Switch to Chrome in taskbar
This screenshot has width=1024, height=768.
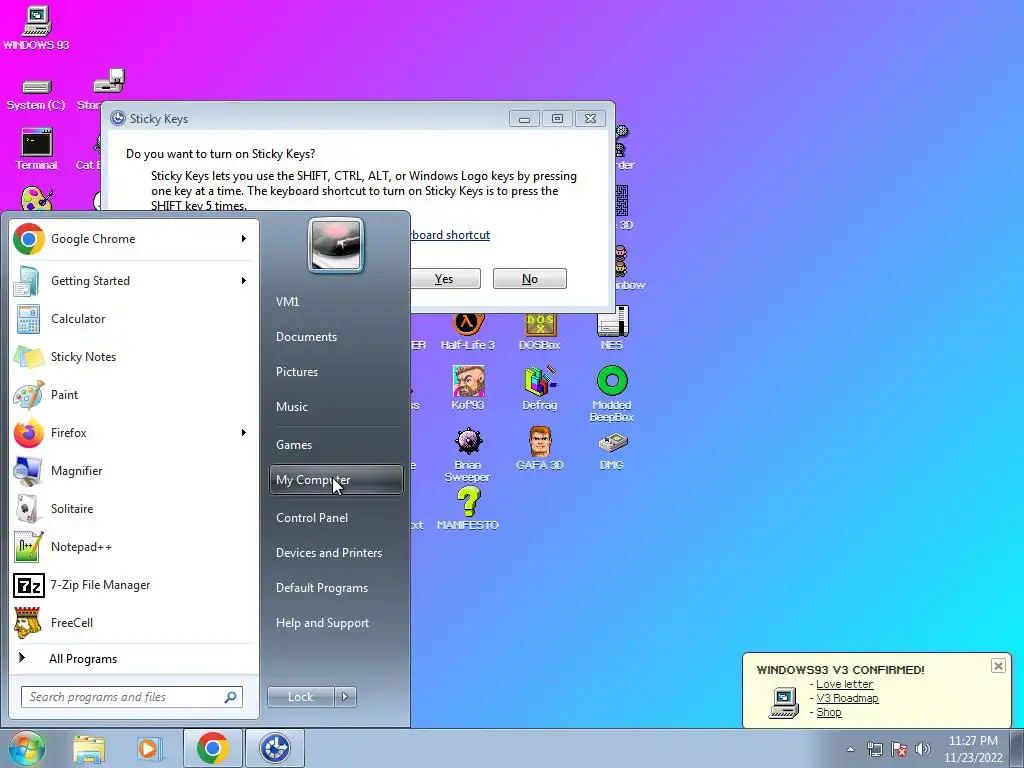[212, 748]
